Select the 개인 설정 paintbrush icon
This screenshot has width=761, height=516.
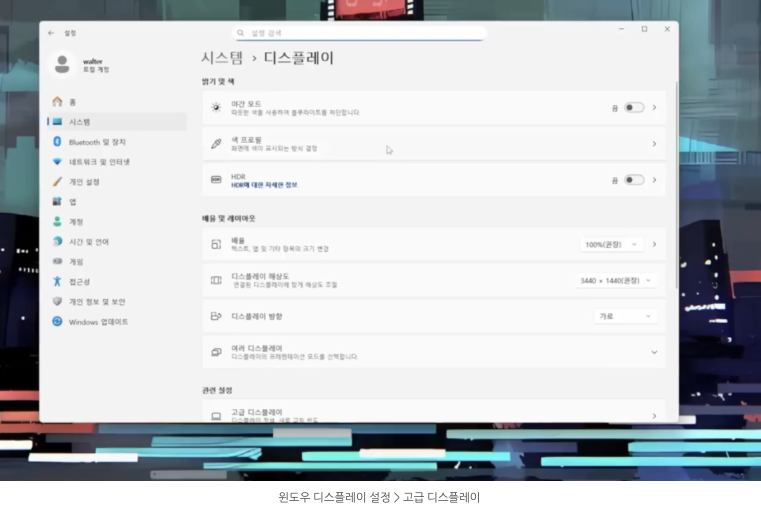(58, 182)
